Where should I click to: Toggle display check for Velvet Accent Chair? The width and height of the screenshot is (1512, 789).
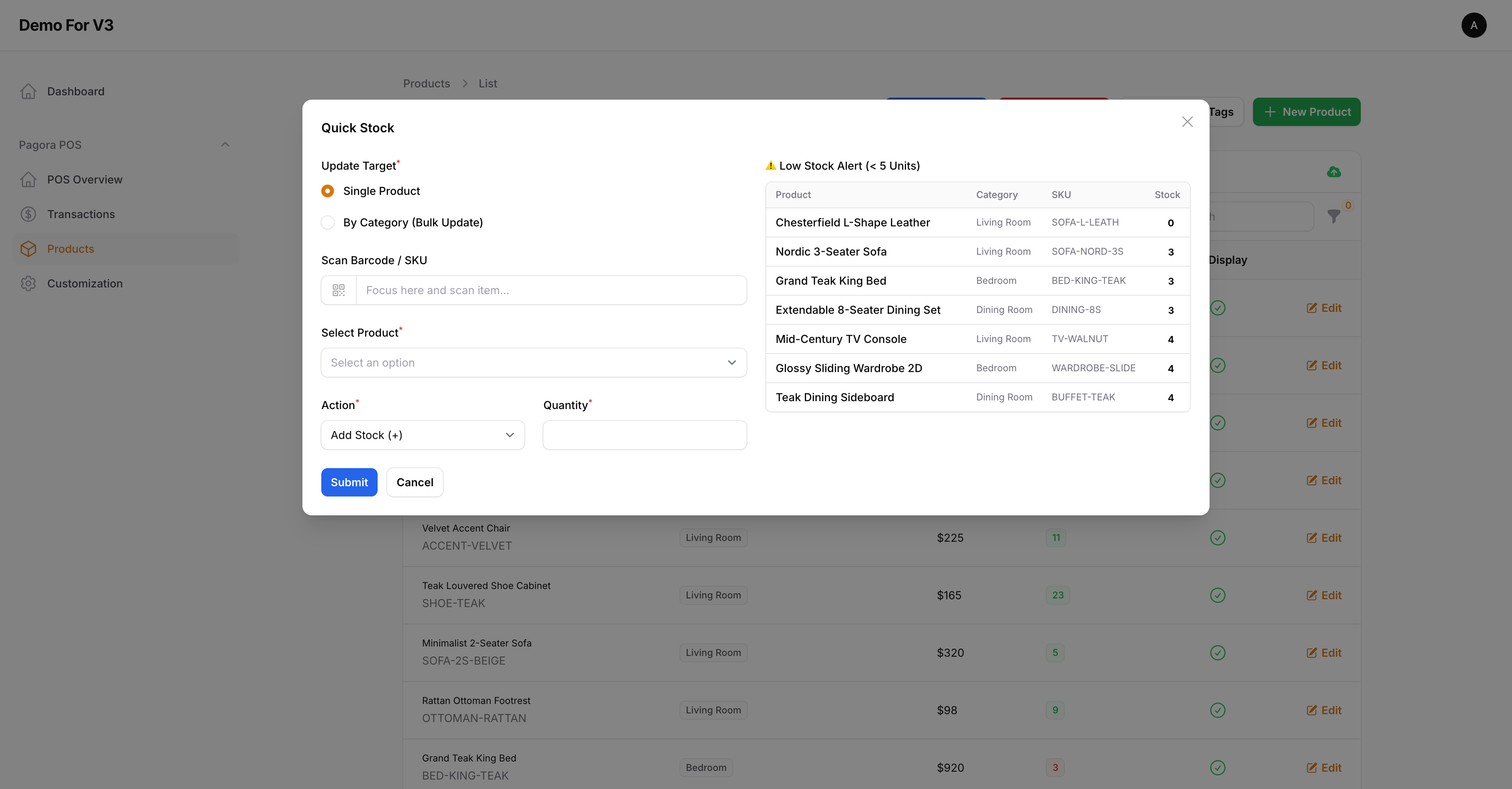pyautogui.click(x=1217, y=538)
